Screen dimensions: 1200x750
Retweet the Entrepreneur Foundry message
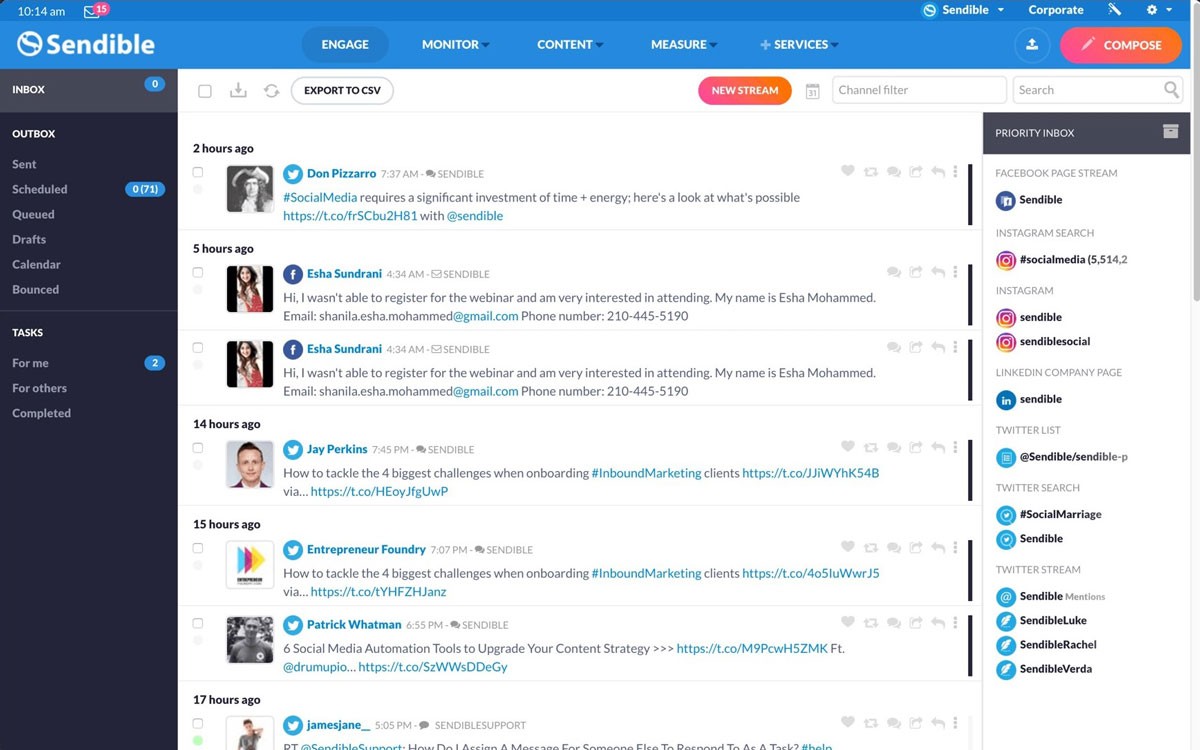871,548
